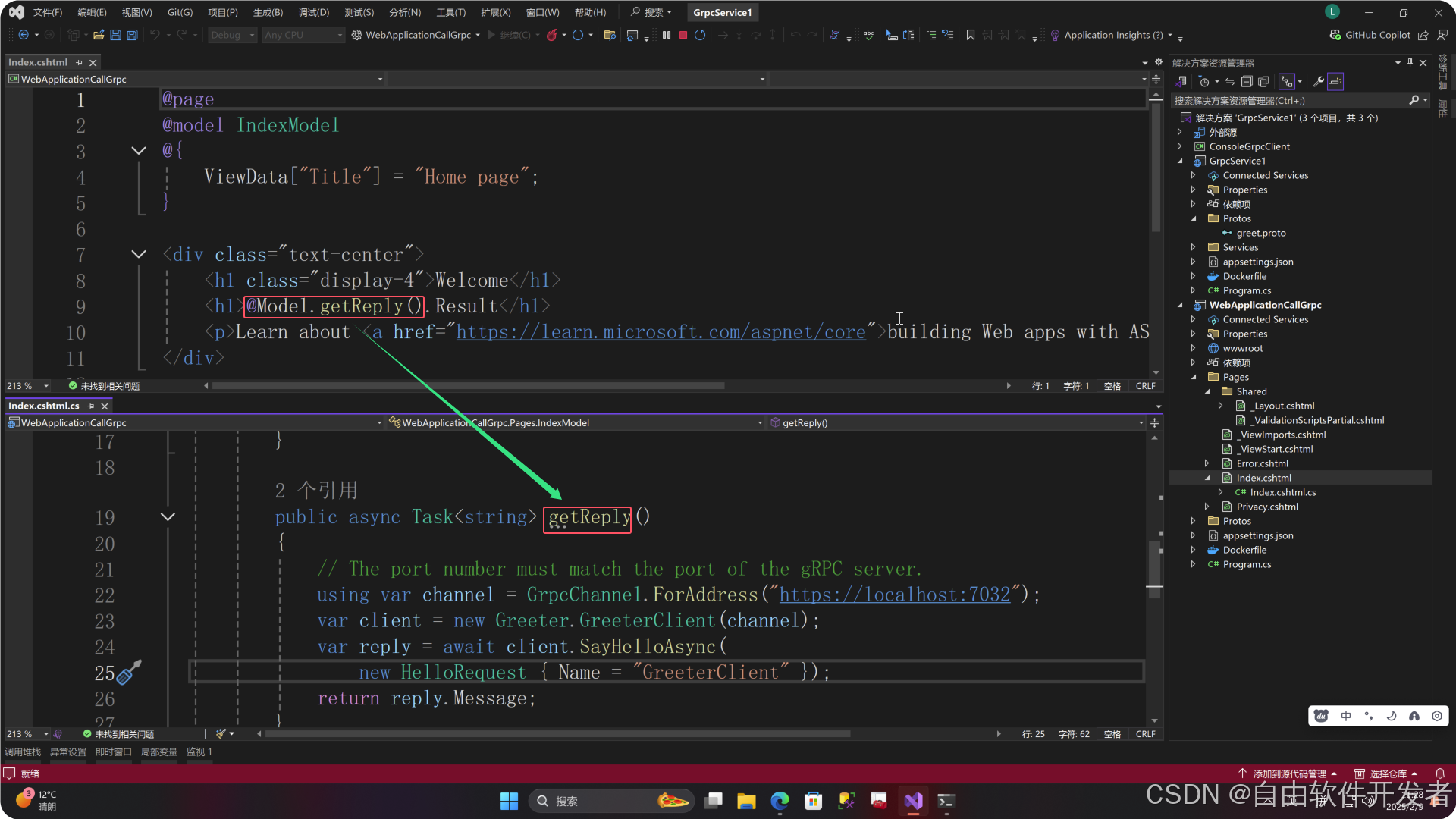Image resolution: width=1456 pixels, height=819 pixels.
Task: Stop debugging with the red square icon
Action: click(x=683, y=35)
